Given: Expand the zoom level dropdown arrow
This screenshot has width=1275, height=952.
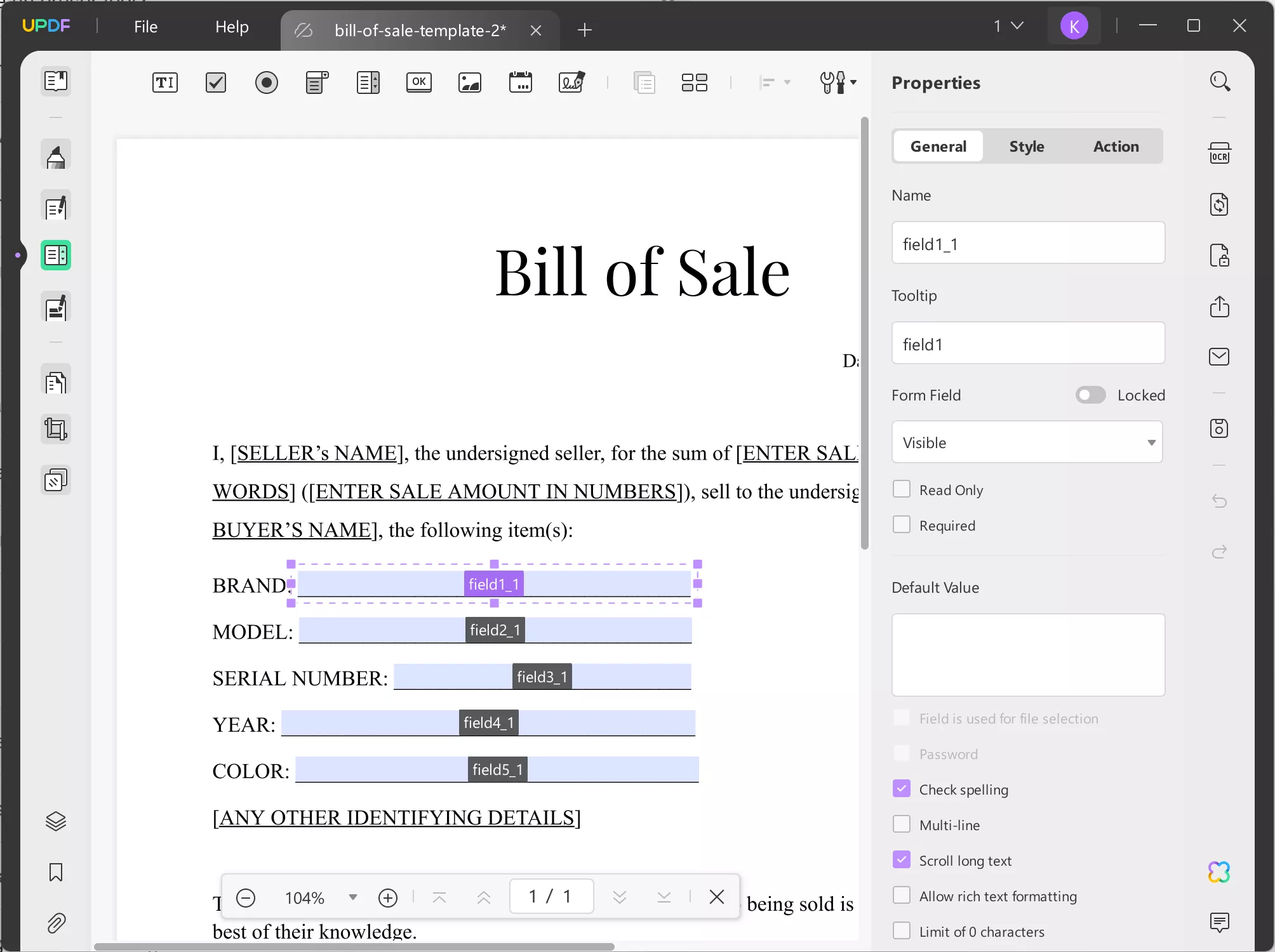Looking at the screenshot, I should pyautogui.click(x=353, y=897).
